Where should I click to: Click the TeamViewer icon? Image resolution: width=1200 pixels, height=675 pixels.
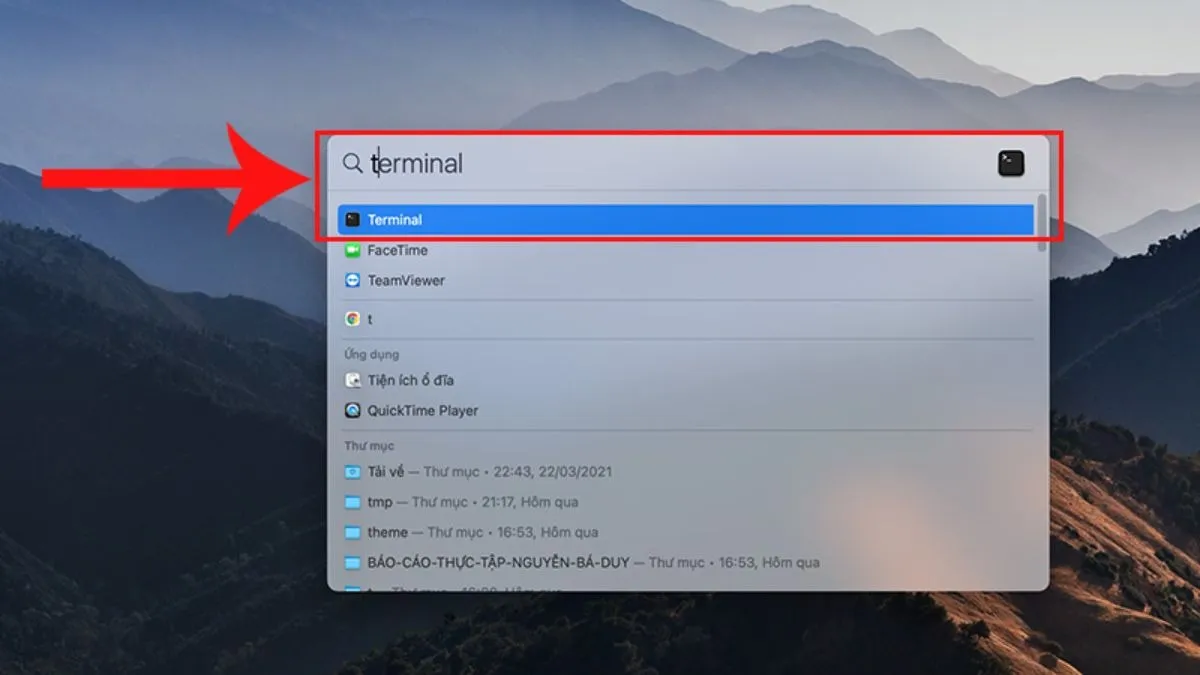click(351, 281)
